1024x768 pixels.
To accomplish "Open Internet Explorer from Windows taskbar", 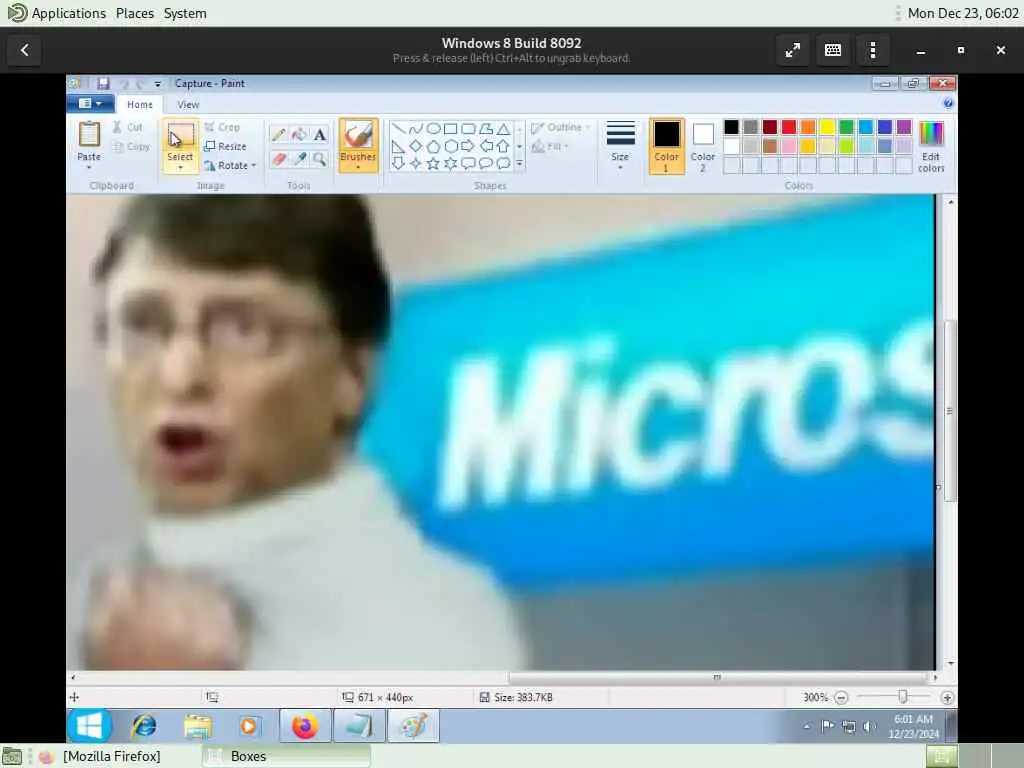I will pyautogui.click(x=144, y=726).
